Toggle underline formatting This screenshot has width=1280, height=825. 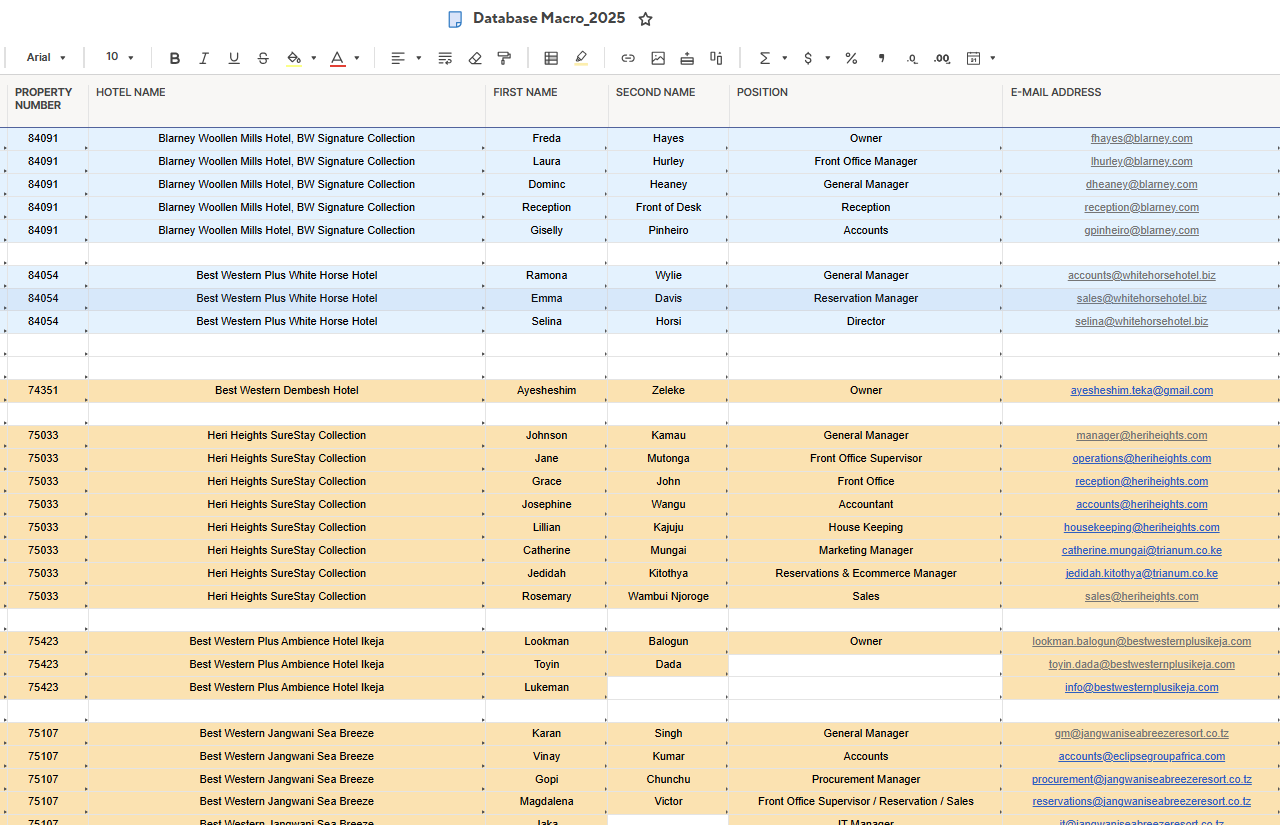(234, 58)
